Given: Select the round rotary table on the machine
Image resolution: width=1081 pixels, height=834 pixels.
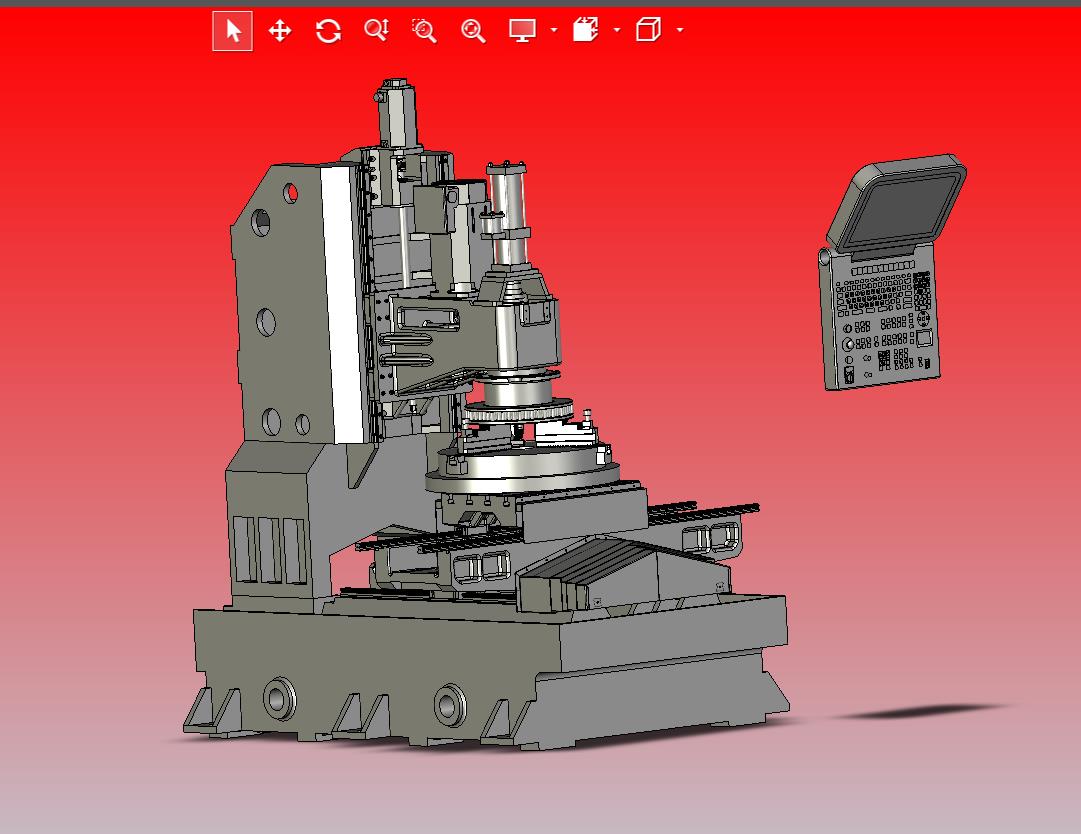Looking at the screenshot, I should tap(521, 470).
